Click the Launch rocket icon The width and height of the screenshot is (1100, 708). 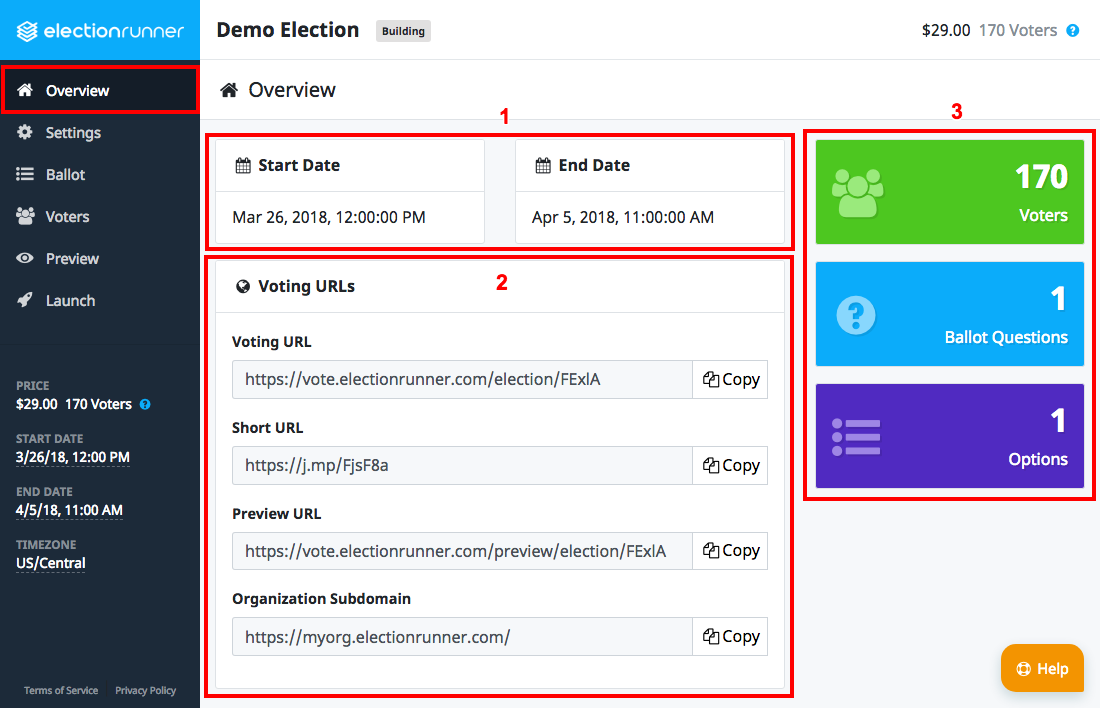(25, 300)
